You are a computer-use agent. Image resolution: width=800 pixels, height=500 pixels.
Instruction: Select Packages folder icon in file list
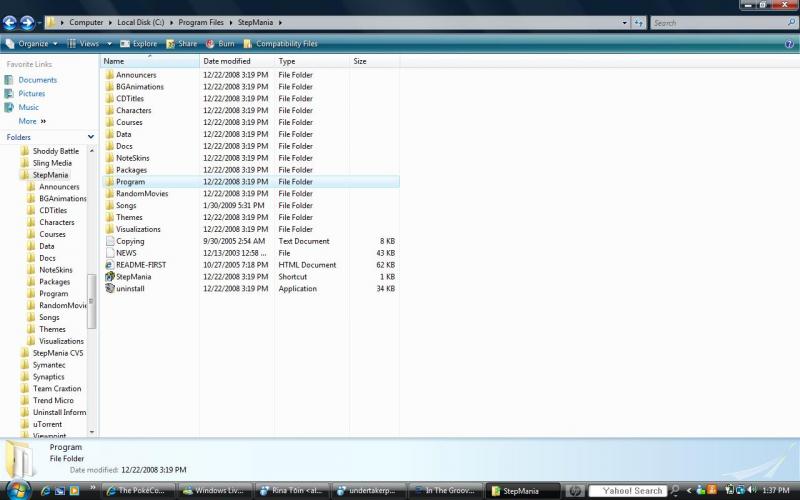(x=110, y=170)
